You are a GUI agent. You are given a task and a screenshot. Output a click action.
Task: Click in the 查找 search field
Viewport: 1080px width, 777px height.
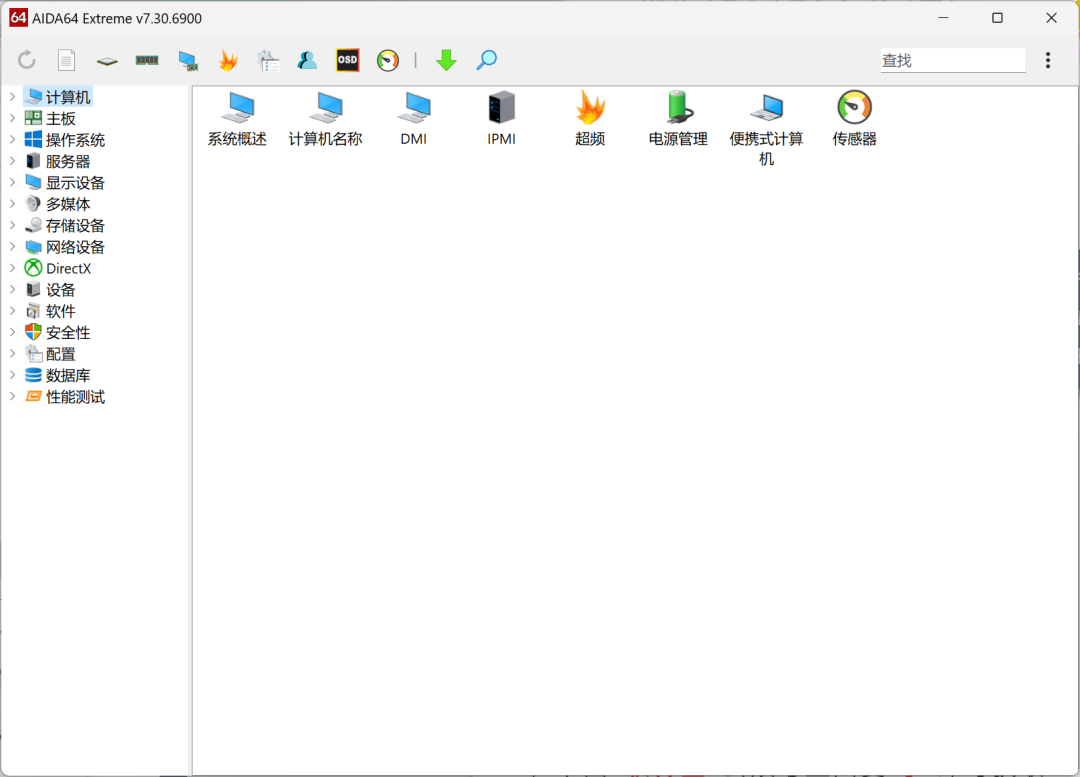(x=953, y=61)
